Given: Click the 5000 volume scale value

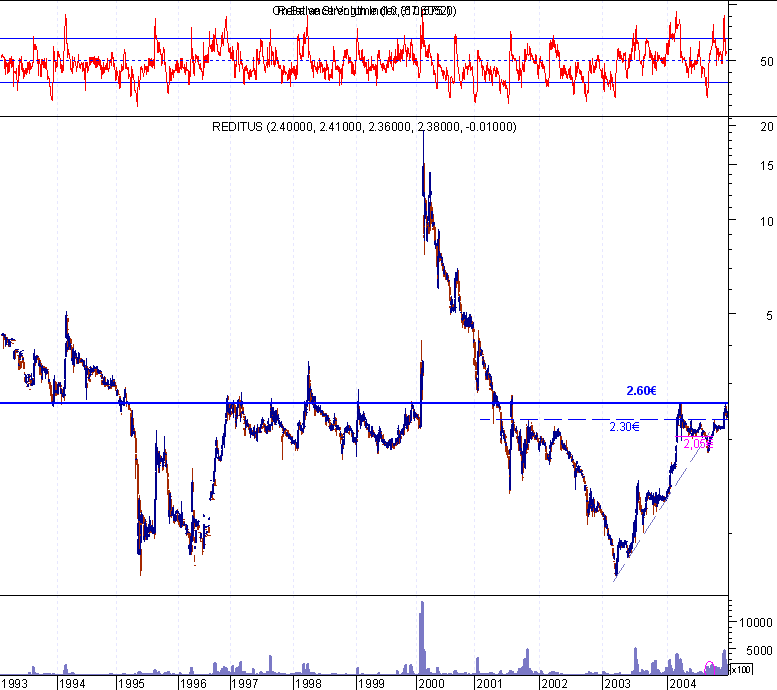Looking at the screenshot, I should 759,650.
